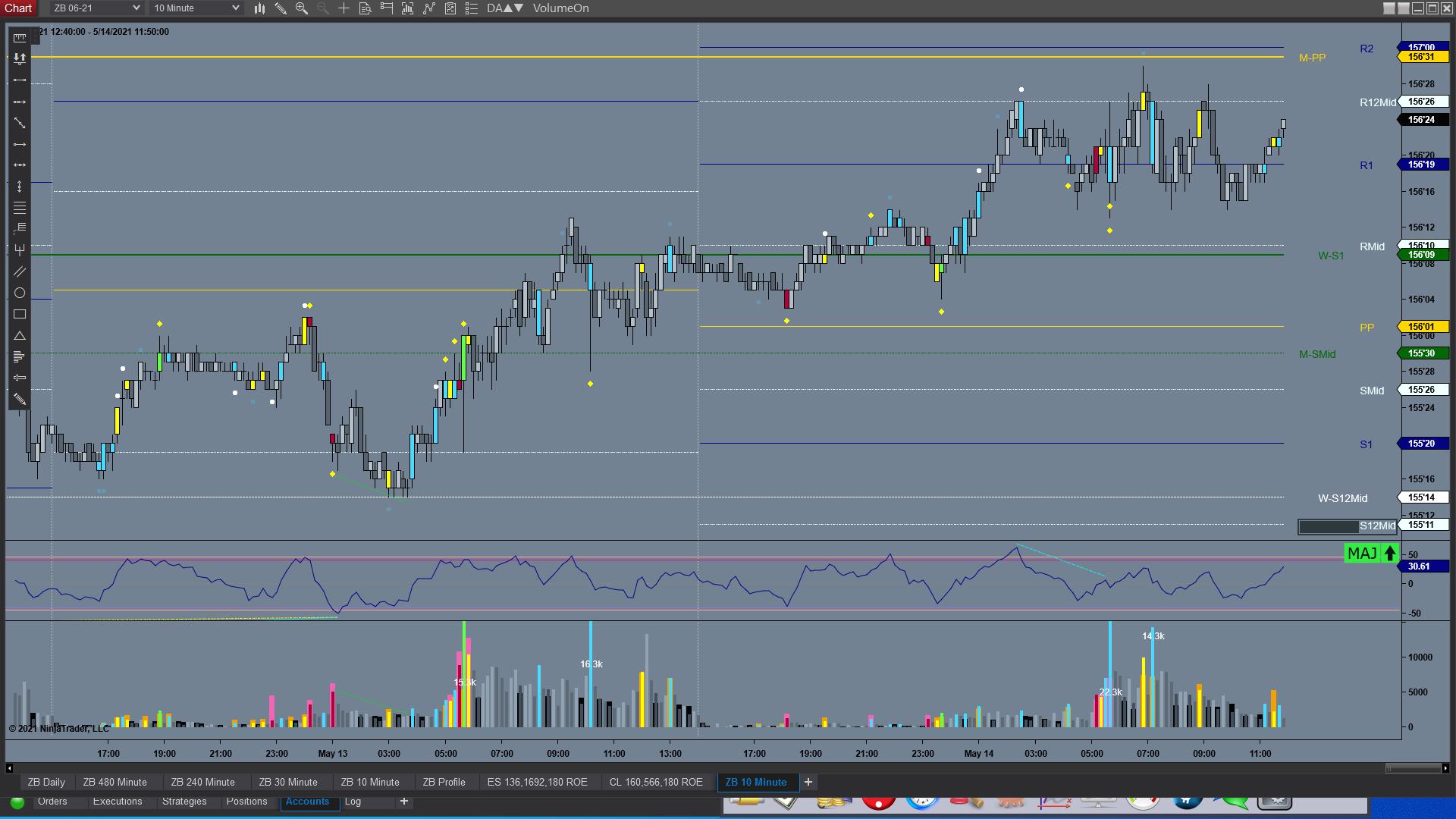Select the volume profile region tool
Image resolution: width=1456 pixels, height=819 pixels.
click(x=20, y=356)
